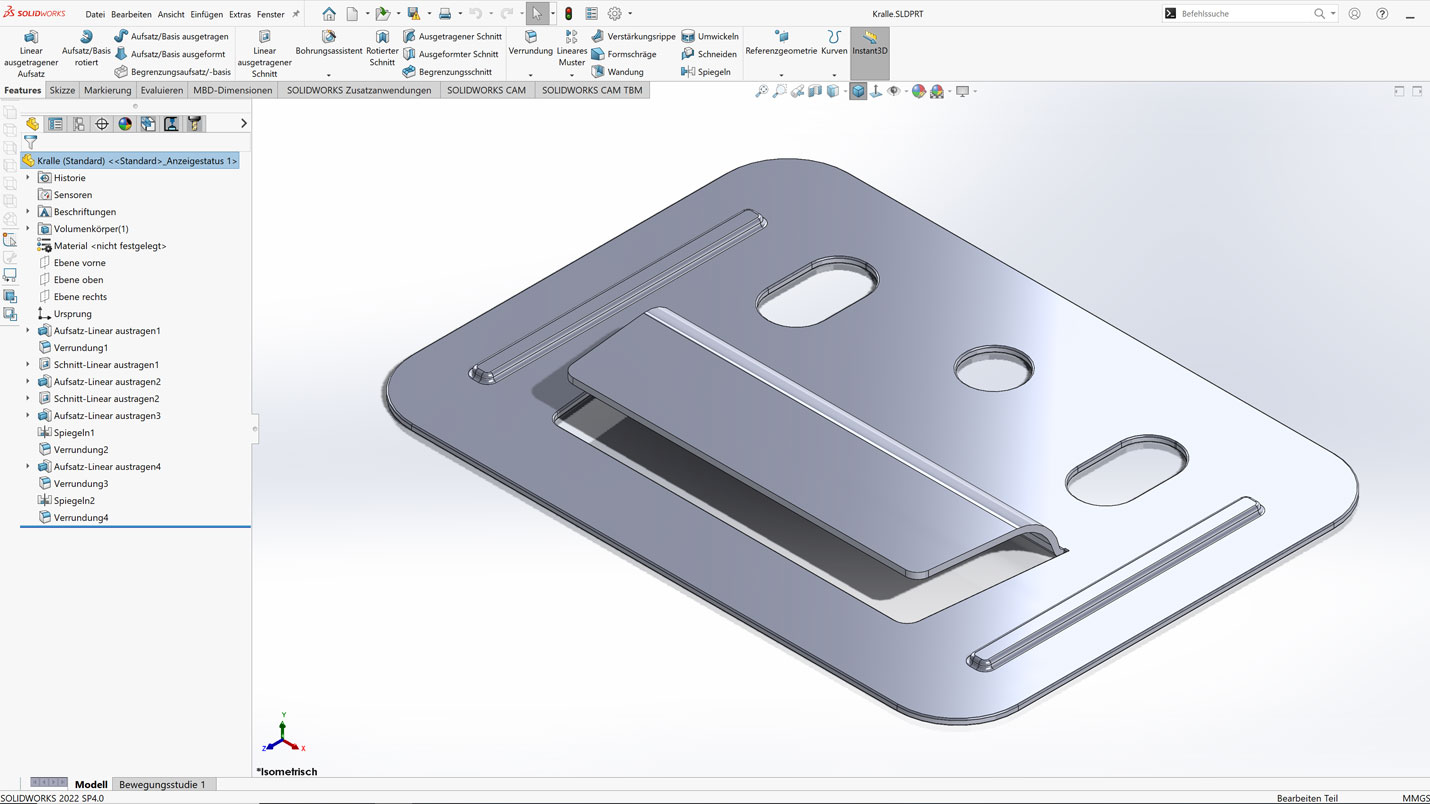Create a new document via the blank page icon
The height and width of the screenshot is (804, 1430).
(353, 14)
